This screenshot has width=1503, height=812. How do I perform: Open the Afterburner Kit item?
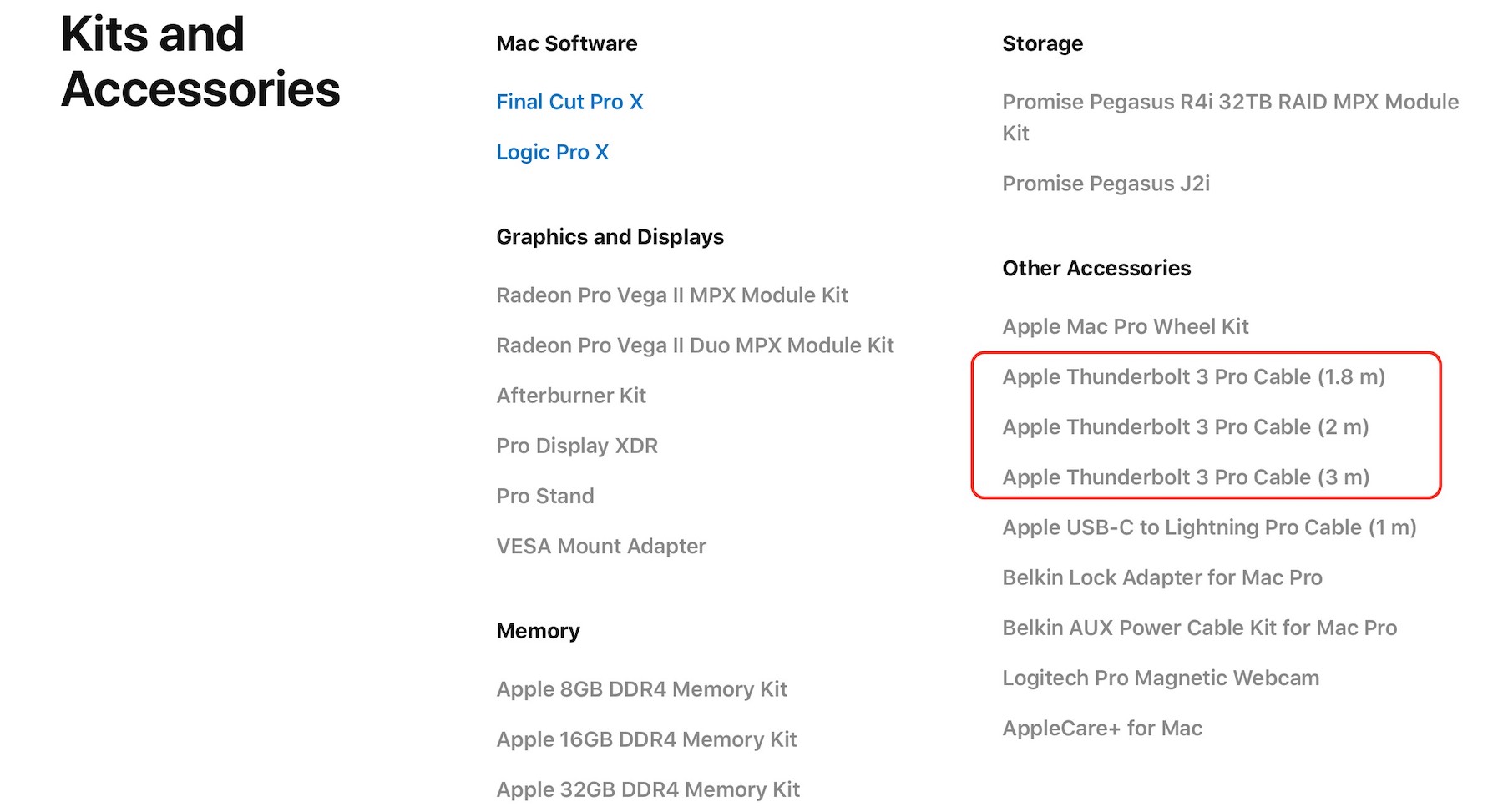[x=571, y=396]
